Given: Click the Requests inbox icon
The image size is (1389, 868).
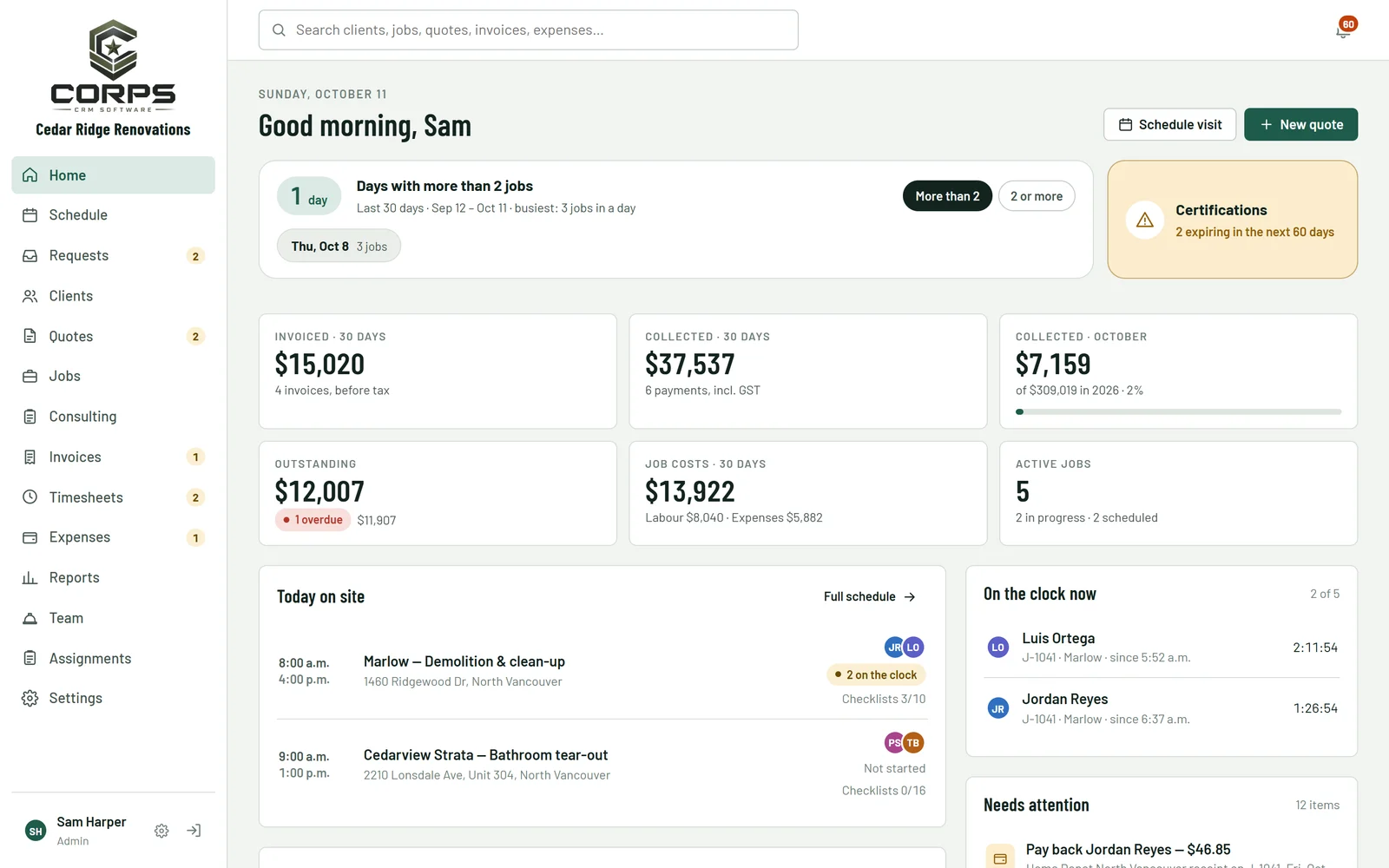Looking at the screenshot, I should [x=30, y=256].
